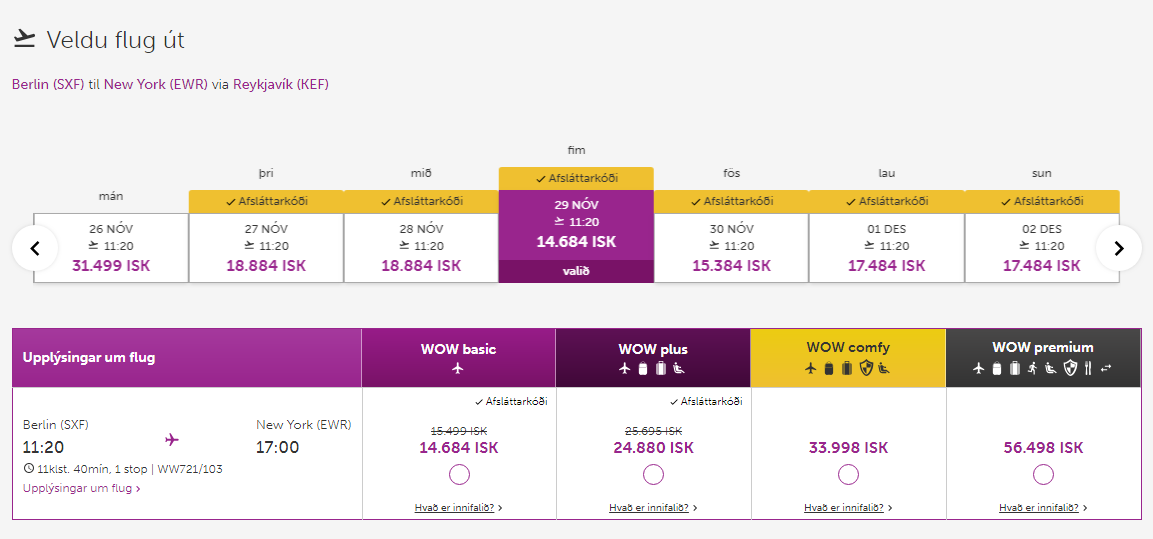Click the purple airplane icon between cities
This screenshot has width=1153, height=539.
pos(171,439)
